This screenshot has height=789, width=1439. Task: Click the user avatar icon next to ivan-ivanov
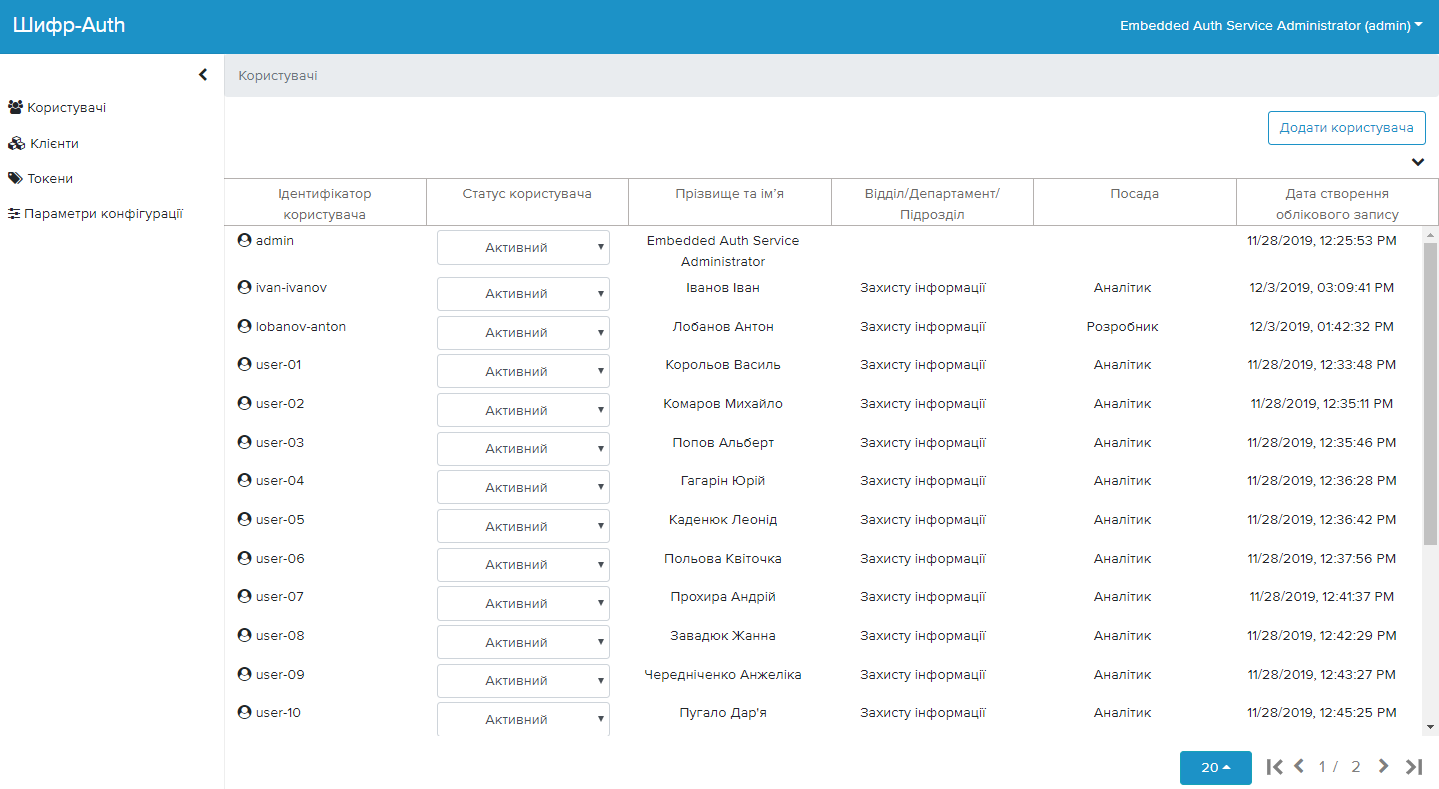[x=244, y=287]
